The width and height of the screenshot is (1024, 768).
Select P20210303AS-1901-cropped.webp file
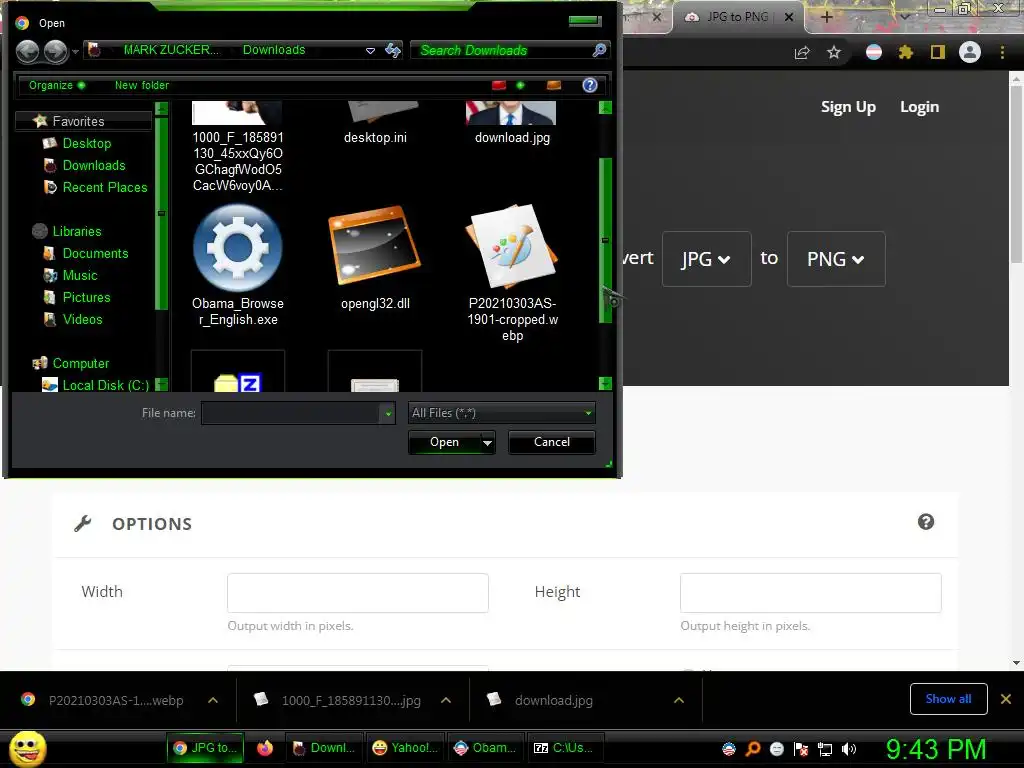[x=512, y=273]
